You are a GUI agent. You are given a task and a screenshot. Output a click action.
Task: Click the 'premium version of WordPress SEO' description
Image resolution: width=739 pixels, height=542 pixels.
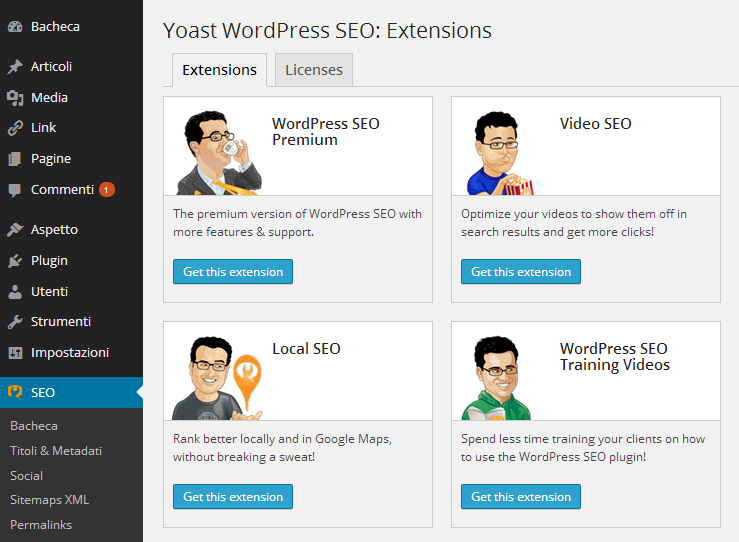[297, 223]
